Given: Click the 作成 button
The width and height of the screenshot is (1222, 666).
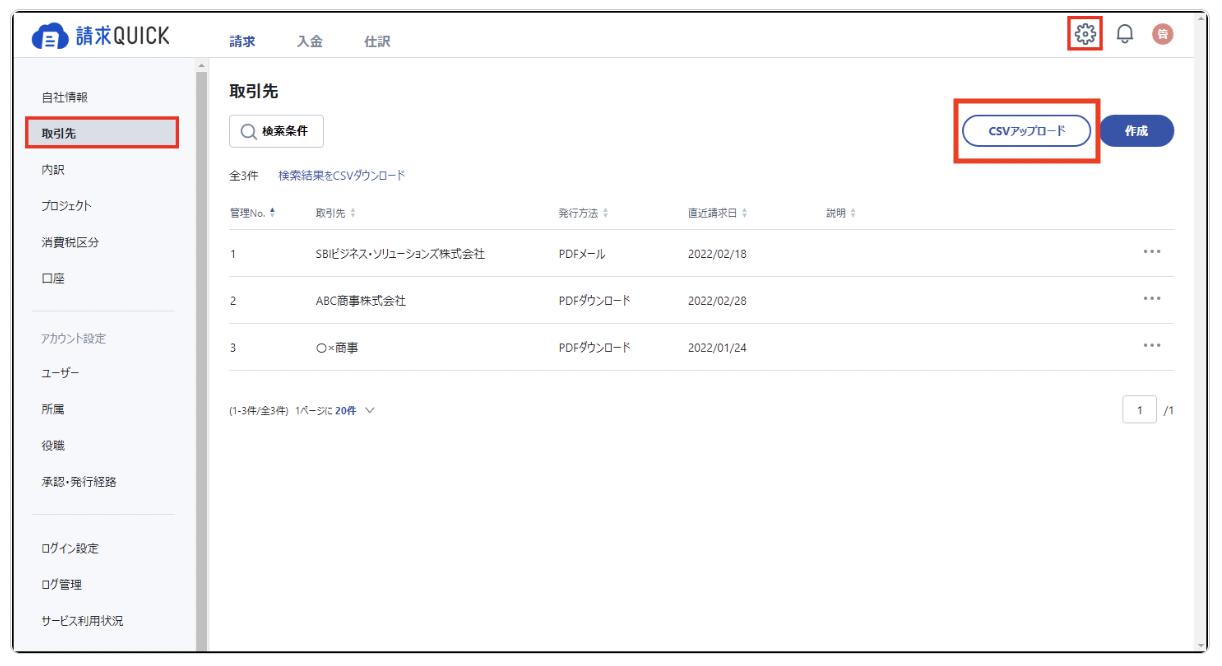Looking at the screenshot, I should (1136, 131).
